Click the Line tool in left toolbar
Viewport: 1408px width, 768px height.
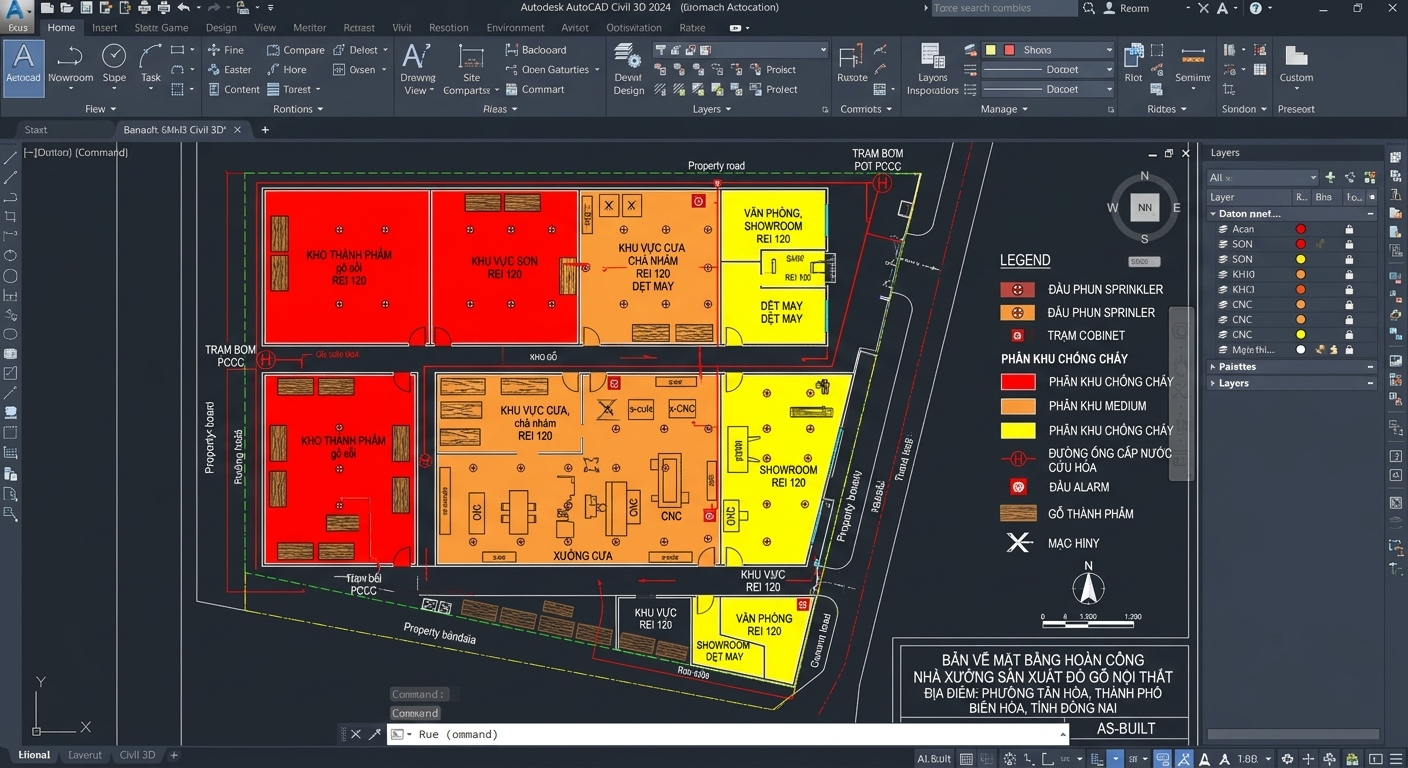[10, 157]
